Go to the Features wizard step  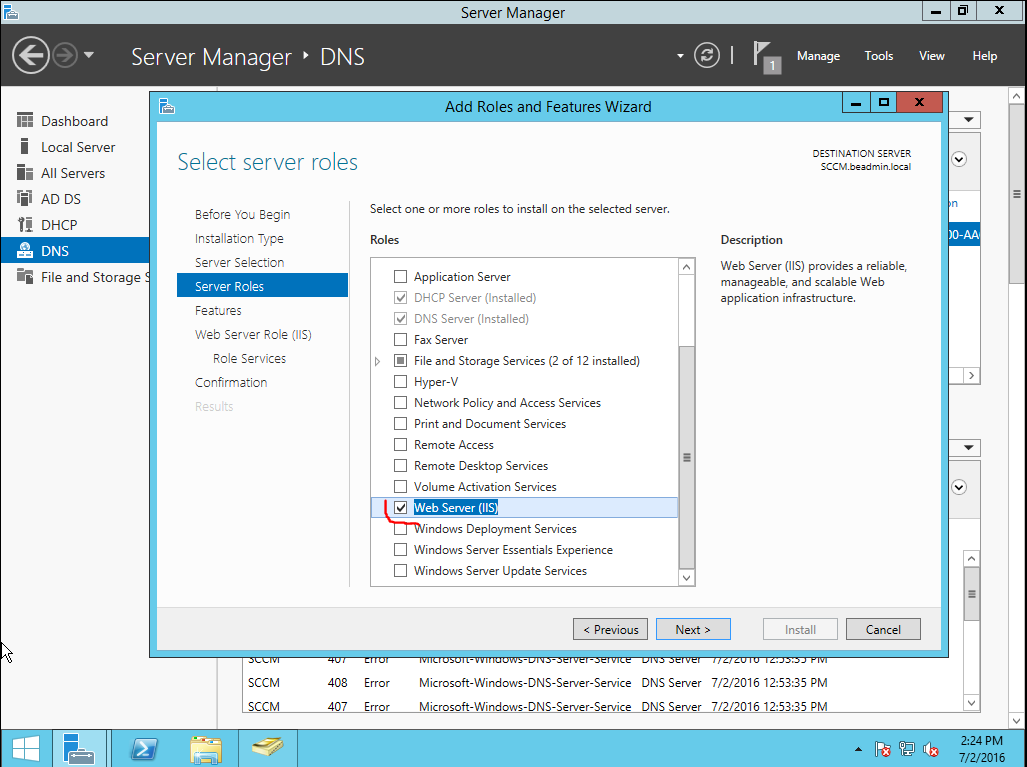218,310
